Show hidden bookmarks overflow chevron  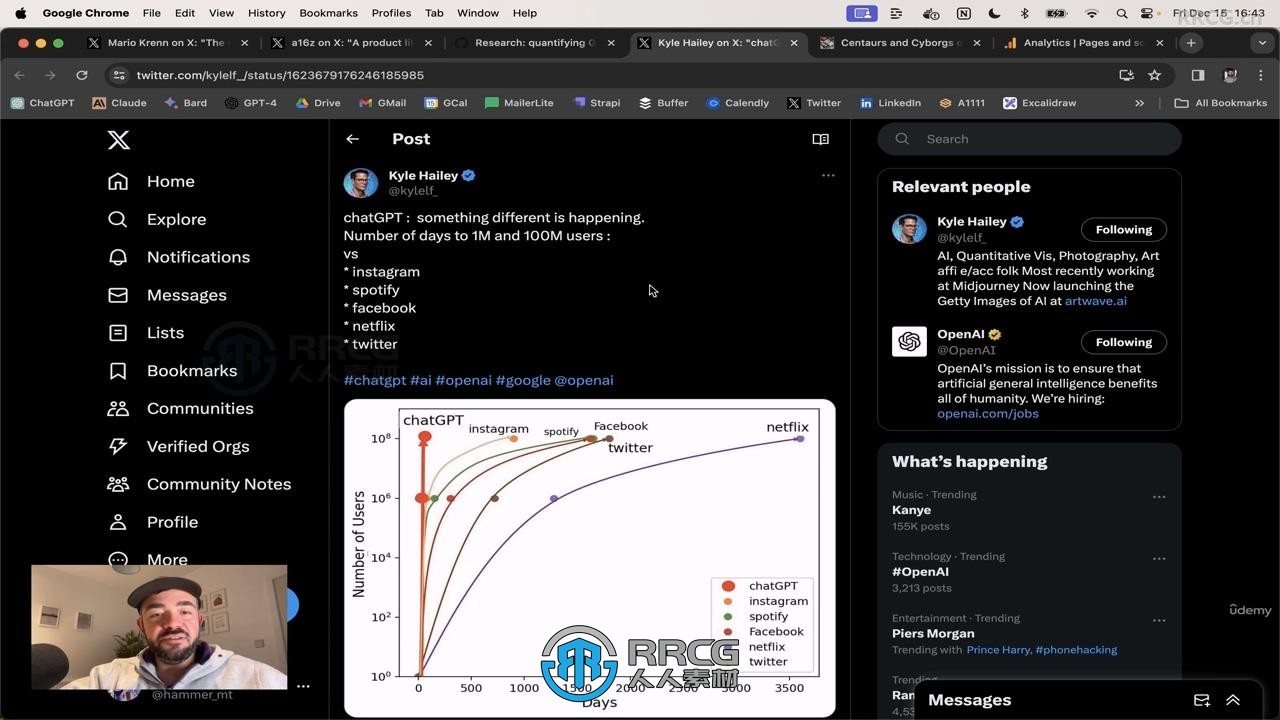point(1139,103)
